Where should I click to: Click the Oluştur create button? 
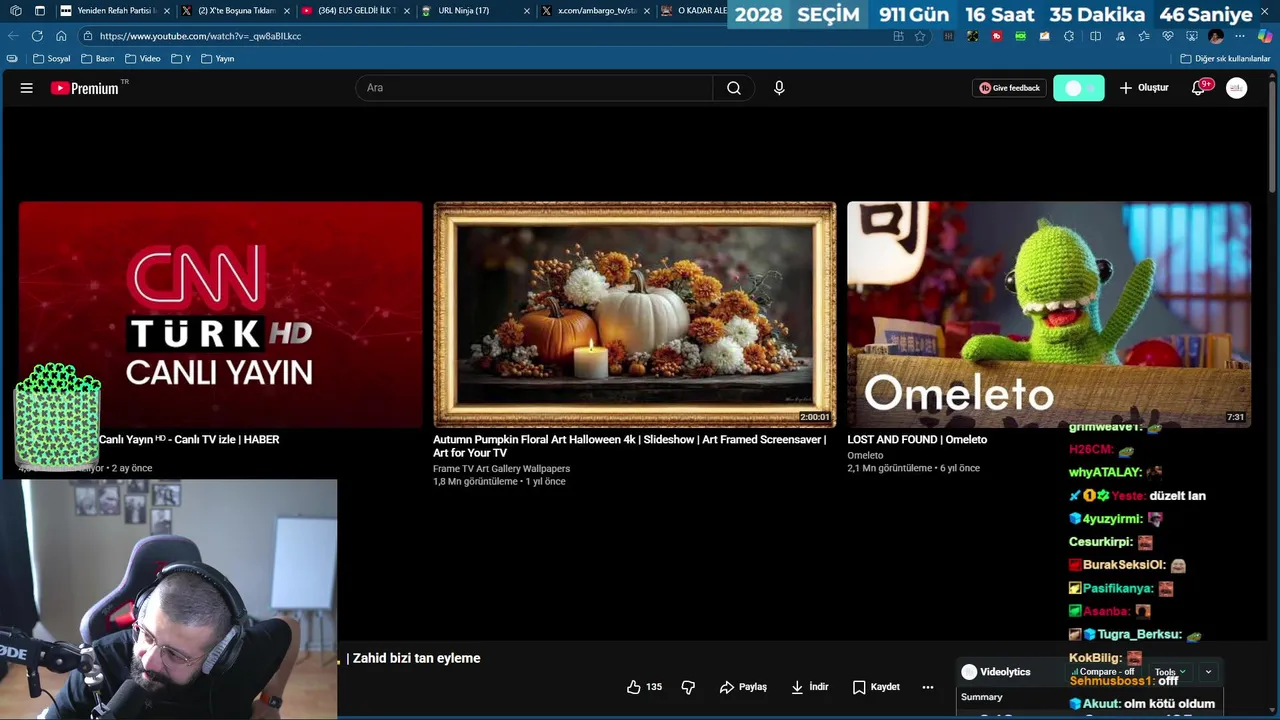coord(1144,88)
